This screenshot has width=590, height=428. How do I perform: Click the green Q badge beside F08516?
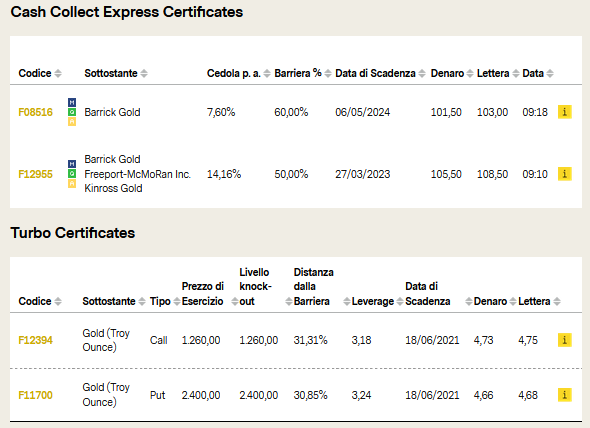(72, 112)
